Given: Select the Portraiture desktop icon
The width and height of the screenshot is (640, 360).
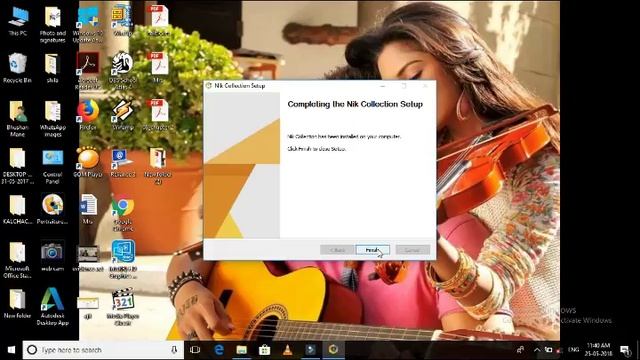Looking at the screenshot, I should pos(53,209).
